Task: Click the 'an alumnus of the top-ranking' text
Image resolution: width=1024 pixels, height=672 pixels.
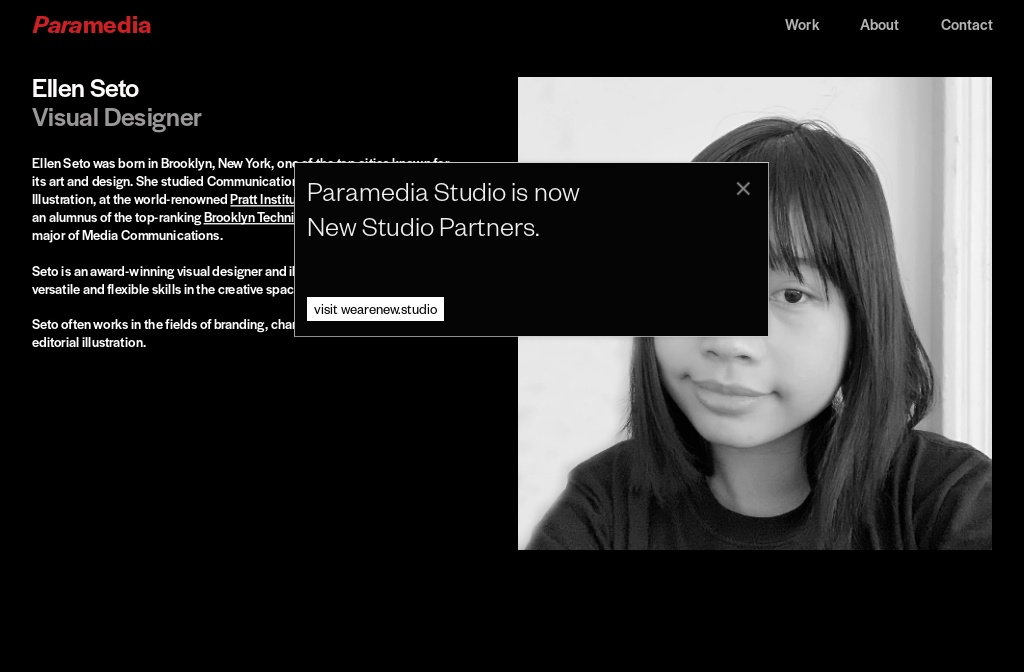Action: (116, 218)
